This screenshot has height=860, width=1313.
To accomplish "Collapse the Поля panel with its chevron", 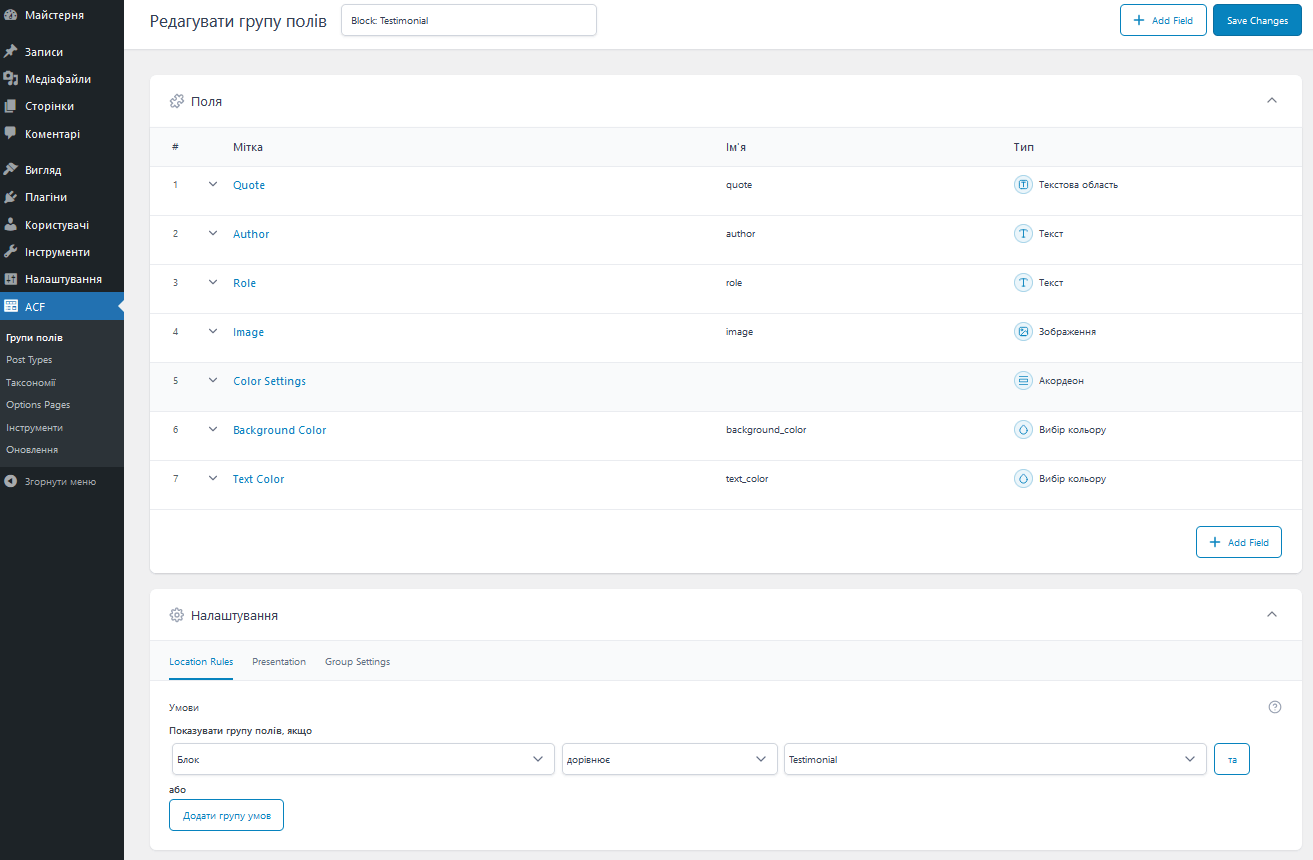I will [x=1272, y=100].
